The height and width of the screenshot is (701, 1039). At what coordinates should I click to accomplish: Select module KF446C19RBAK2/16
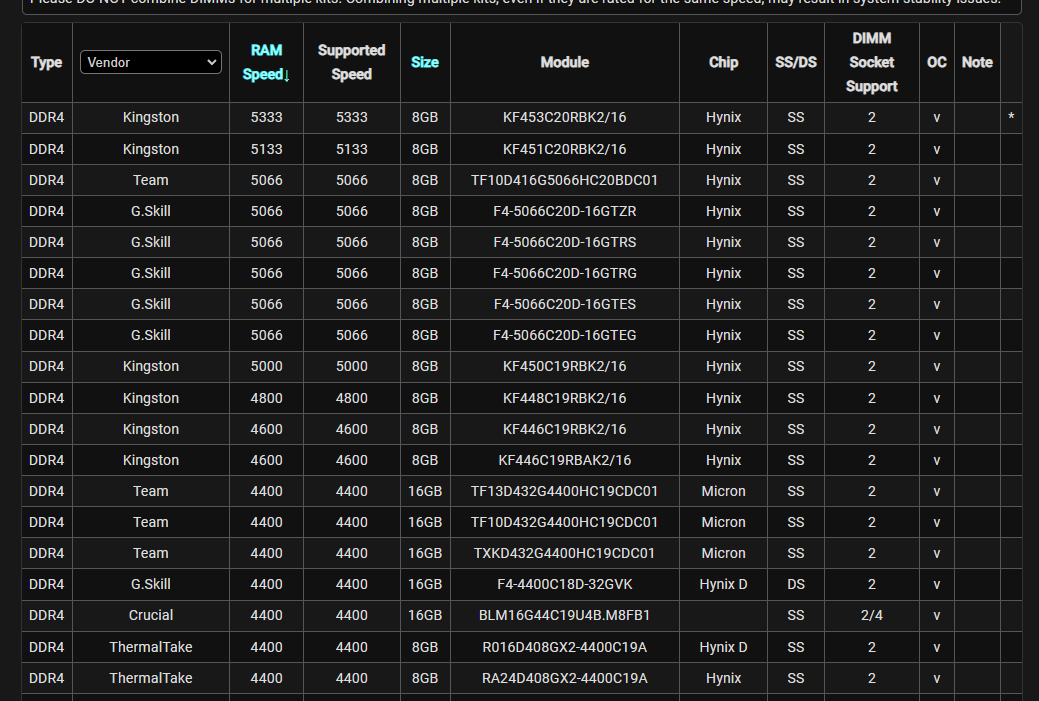565,460
